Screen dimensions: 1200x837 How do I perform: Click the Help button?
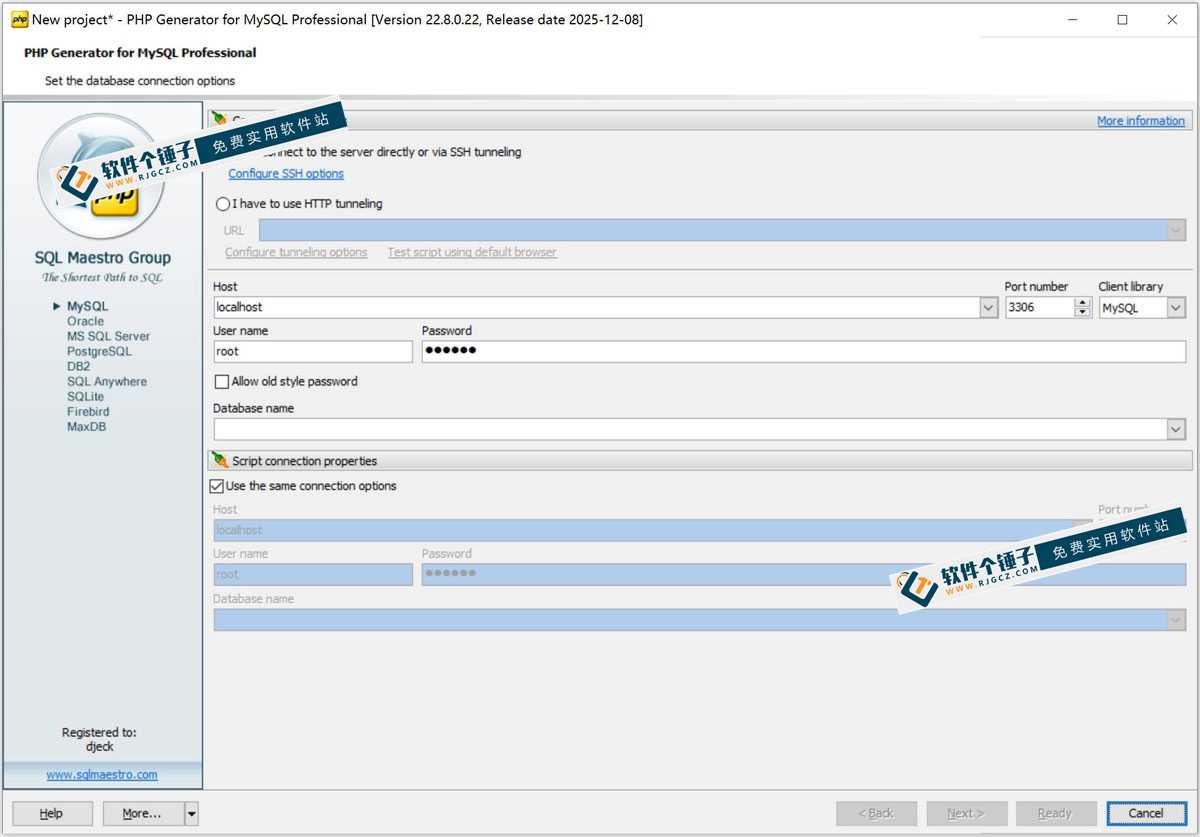click(x=51, y=813)
